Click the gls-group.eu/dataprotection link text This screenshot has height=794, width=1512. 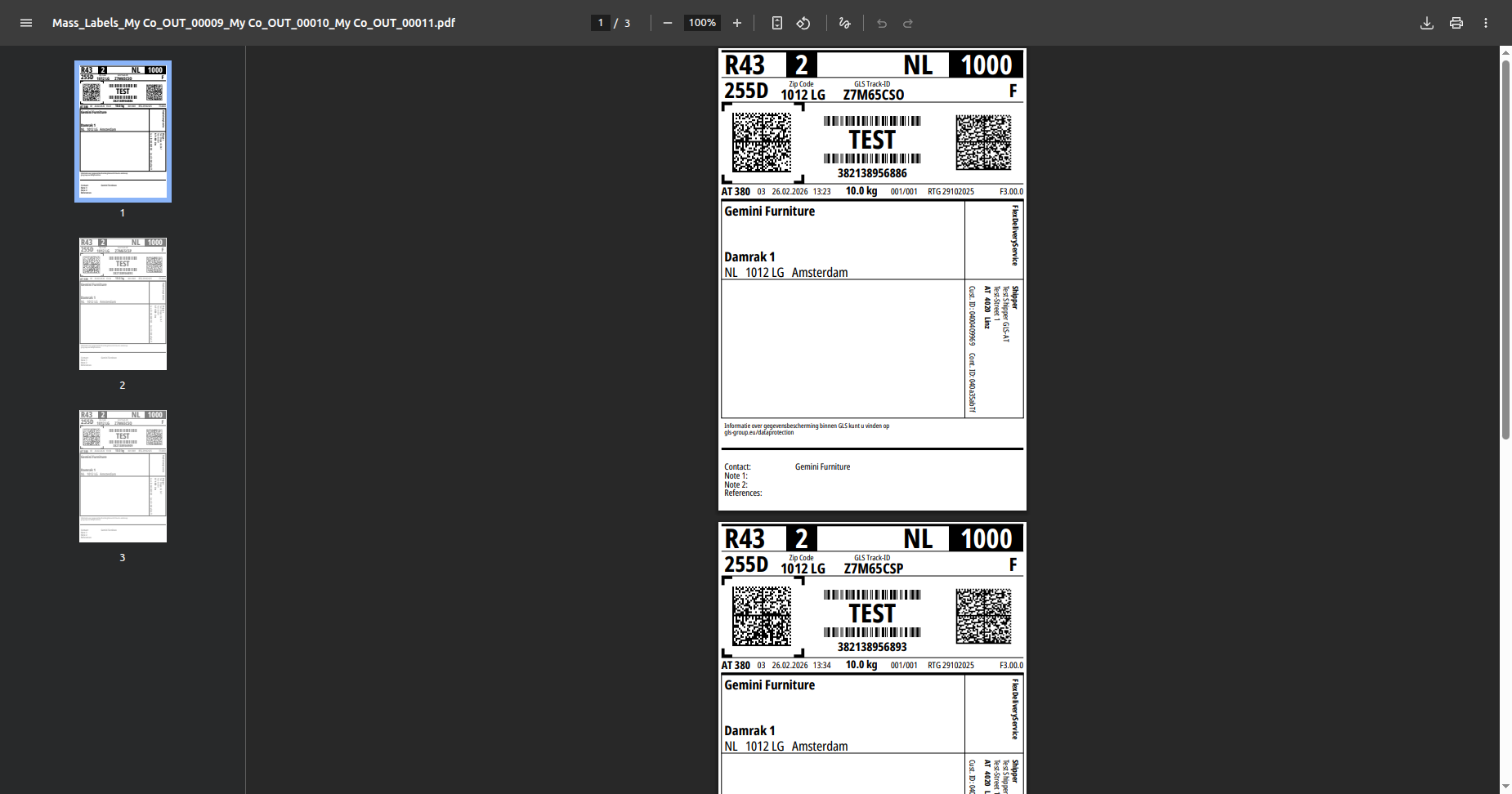point(758,433)
